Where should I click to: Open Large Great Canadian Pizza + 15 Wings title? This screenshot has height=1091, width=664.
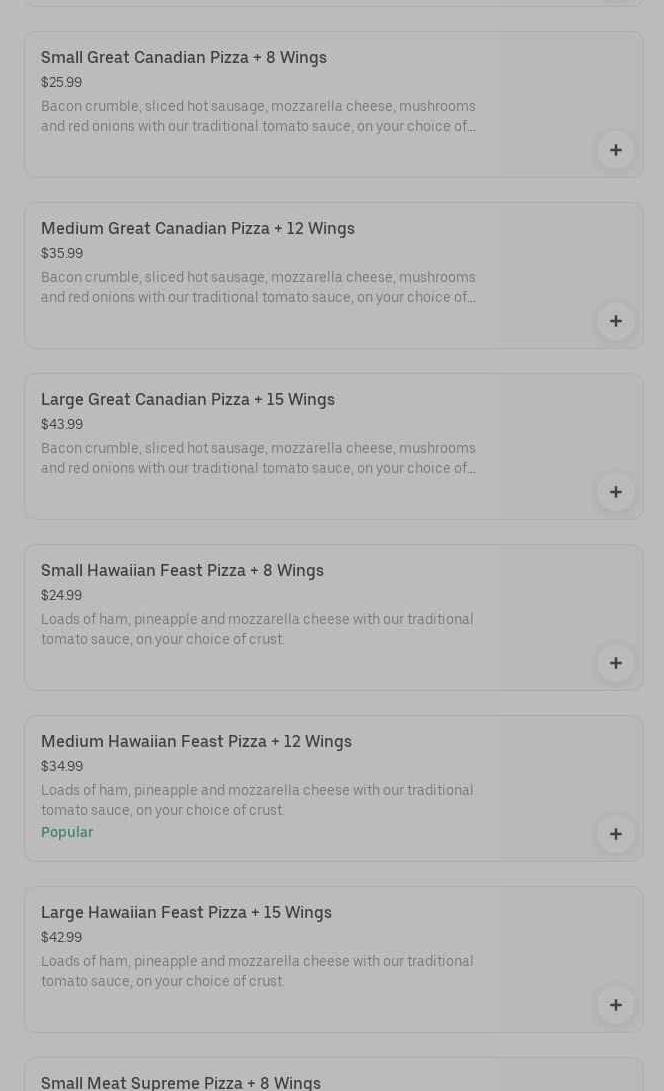(x=188, y=400)
